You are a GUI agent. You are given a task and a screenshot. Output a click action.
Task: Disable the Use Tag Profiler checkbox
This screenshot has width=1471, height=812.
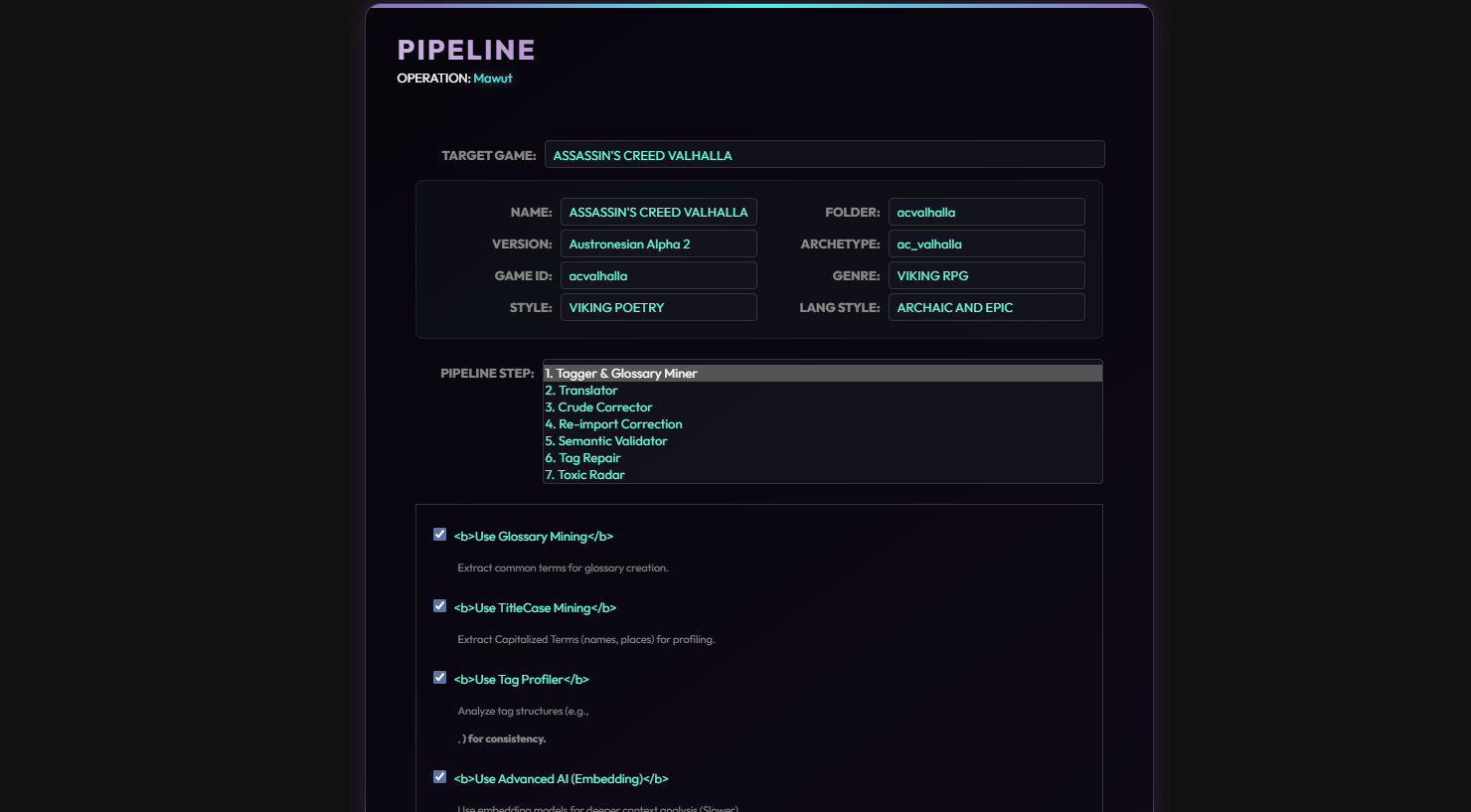439,678
